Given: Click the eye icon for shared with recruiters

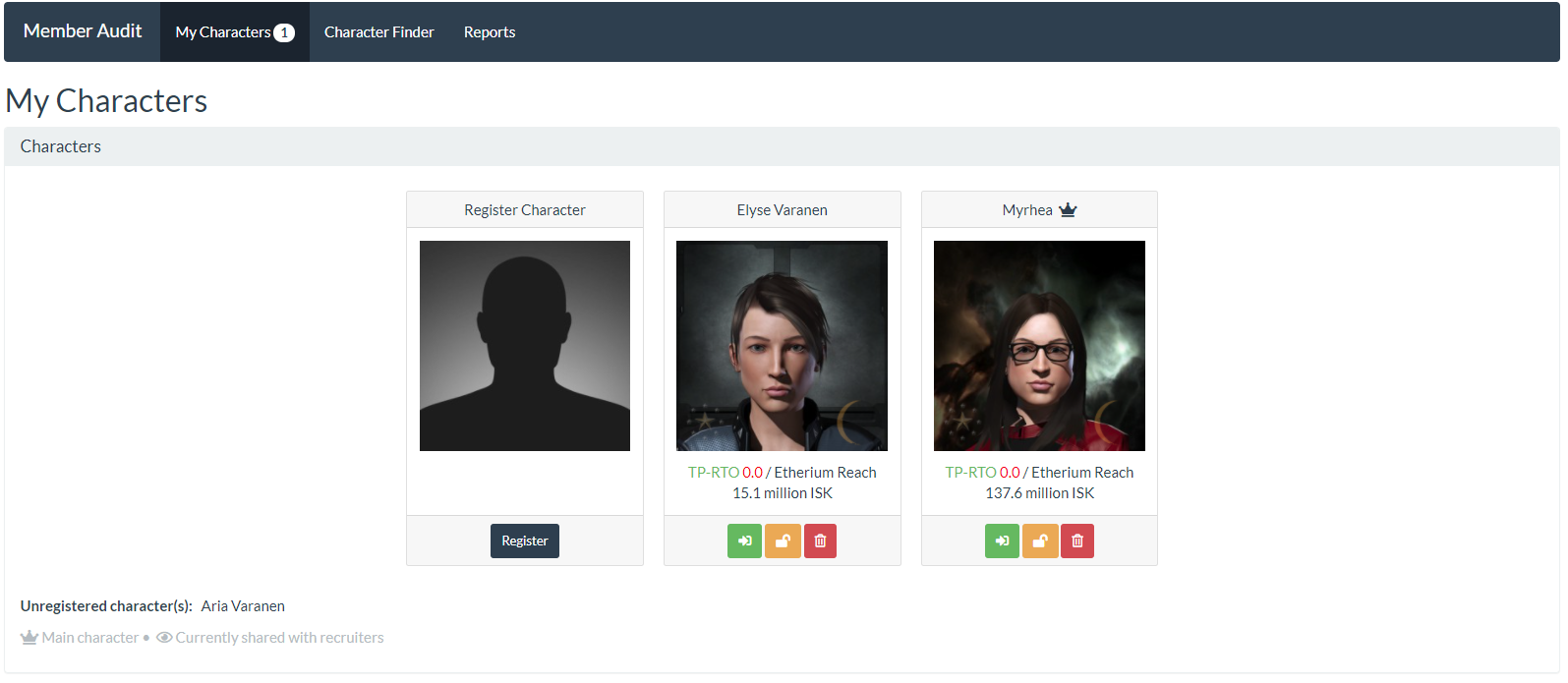Looking at the screenshot, I should [x=164, y=637].
